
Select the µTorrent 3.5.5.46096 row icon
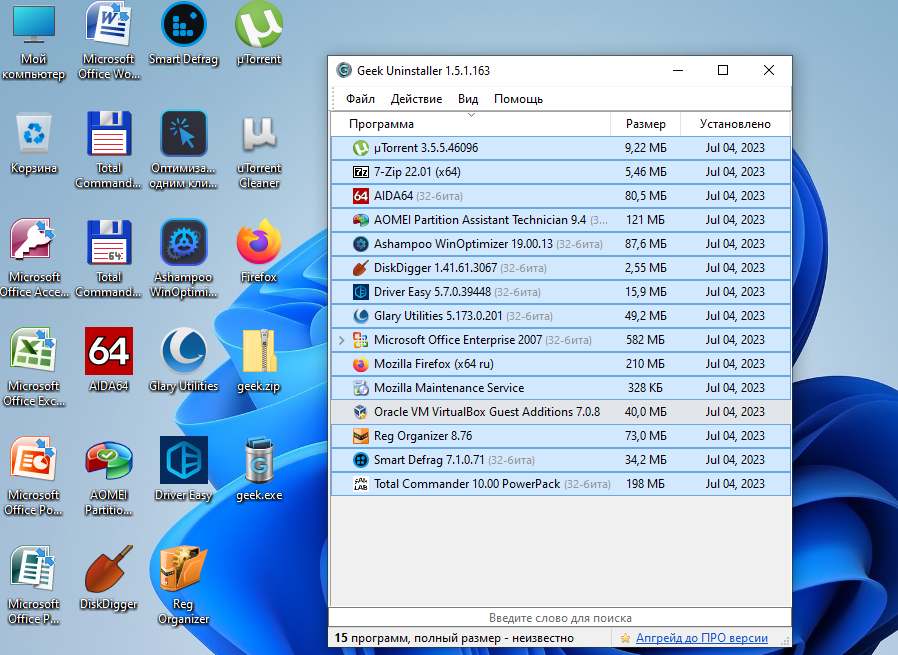[x=361, y=148]
